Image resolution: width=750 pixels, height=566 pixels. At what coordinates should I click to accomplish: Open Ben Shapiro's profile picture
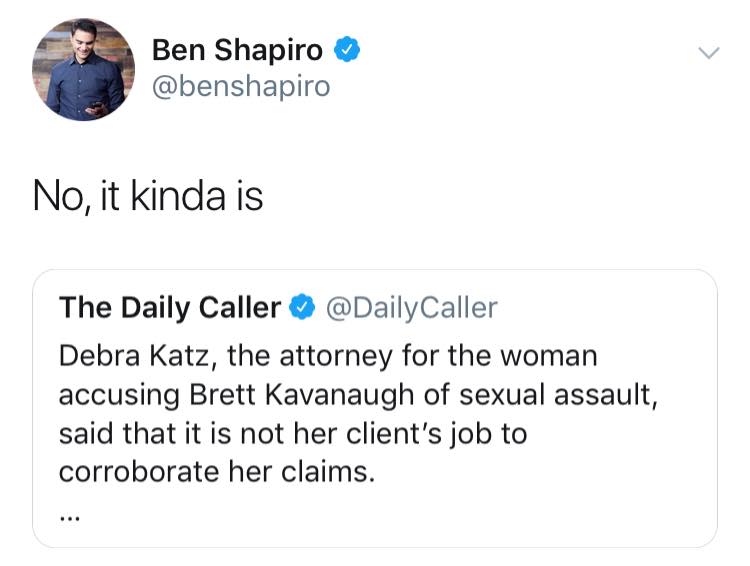click(x=83, y=70)
